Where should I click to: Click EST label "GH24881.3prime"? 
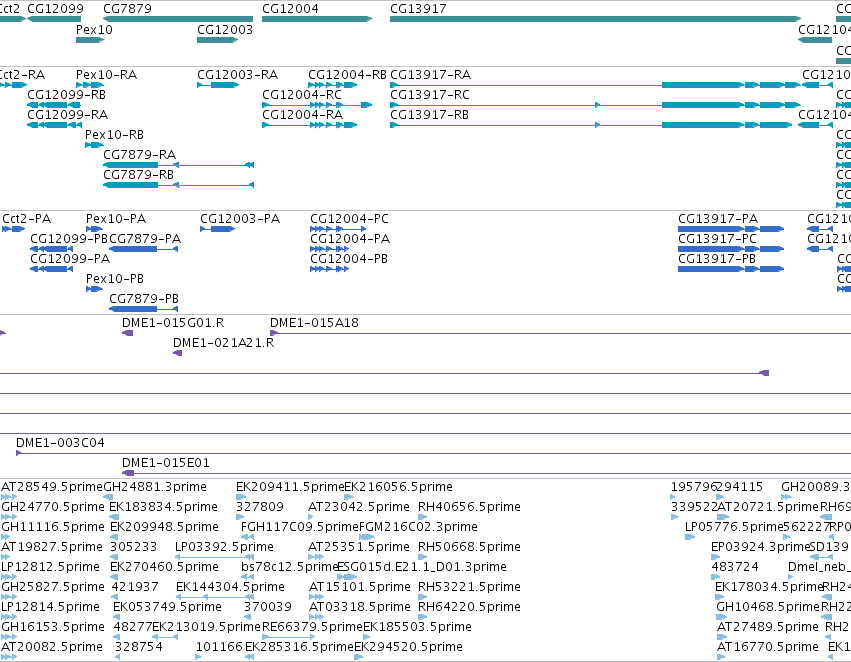tap(155, 487)
